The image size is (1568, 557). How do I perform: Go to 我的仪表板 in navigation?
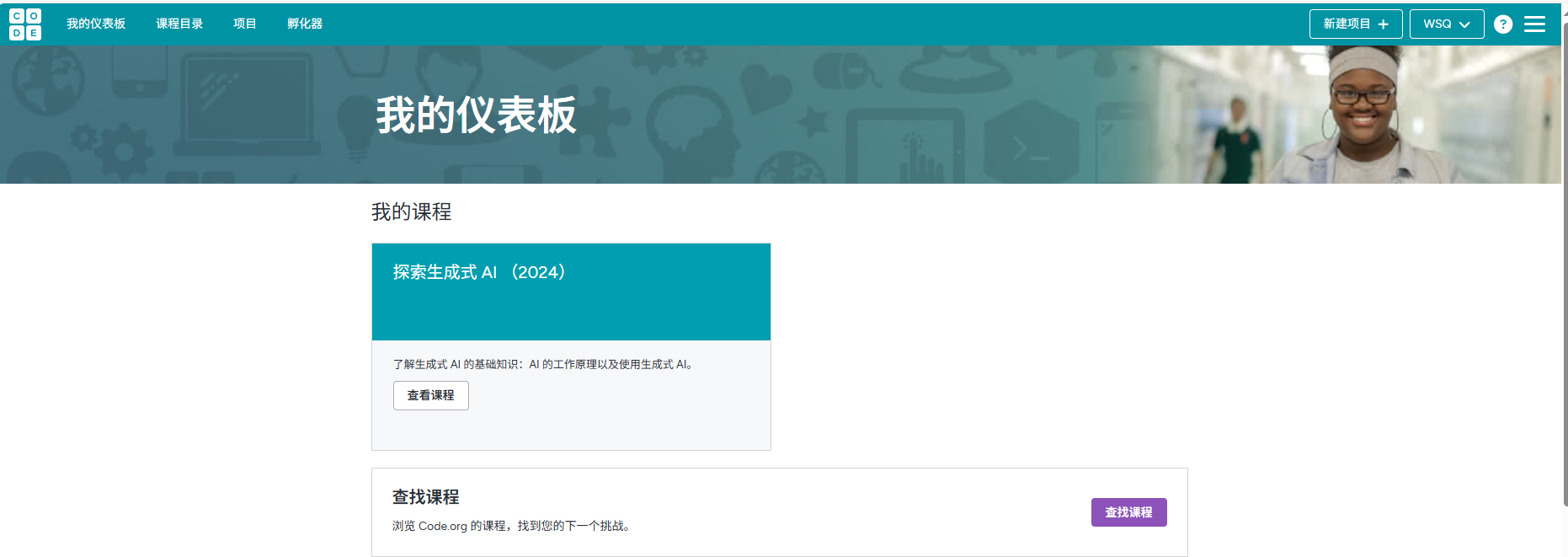(x=96, y=24)
